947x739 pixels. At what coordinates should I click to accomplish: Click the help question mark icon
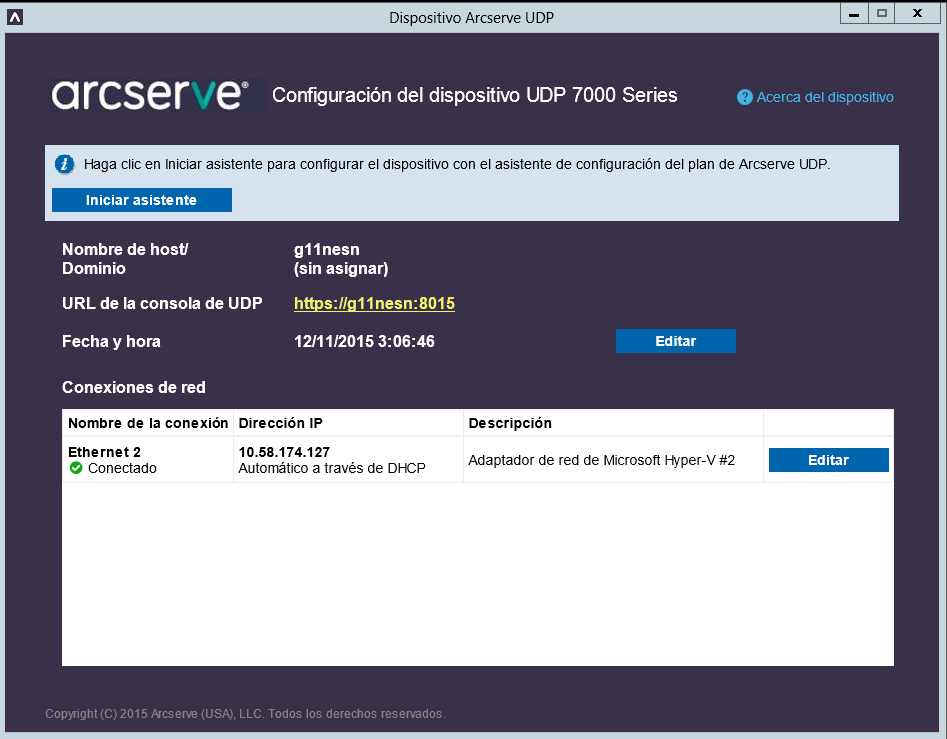point(745,97)
